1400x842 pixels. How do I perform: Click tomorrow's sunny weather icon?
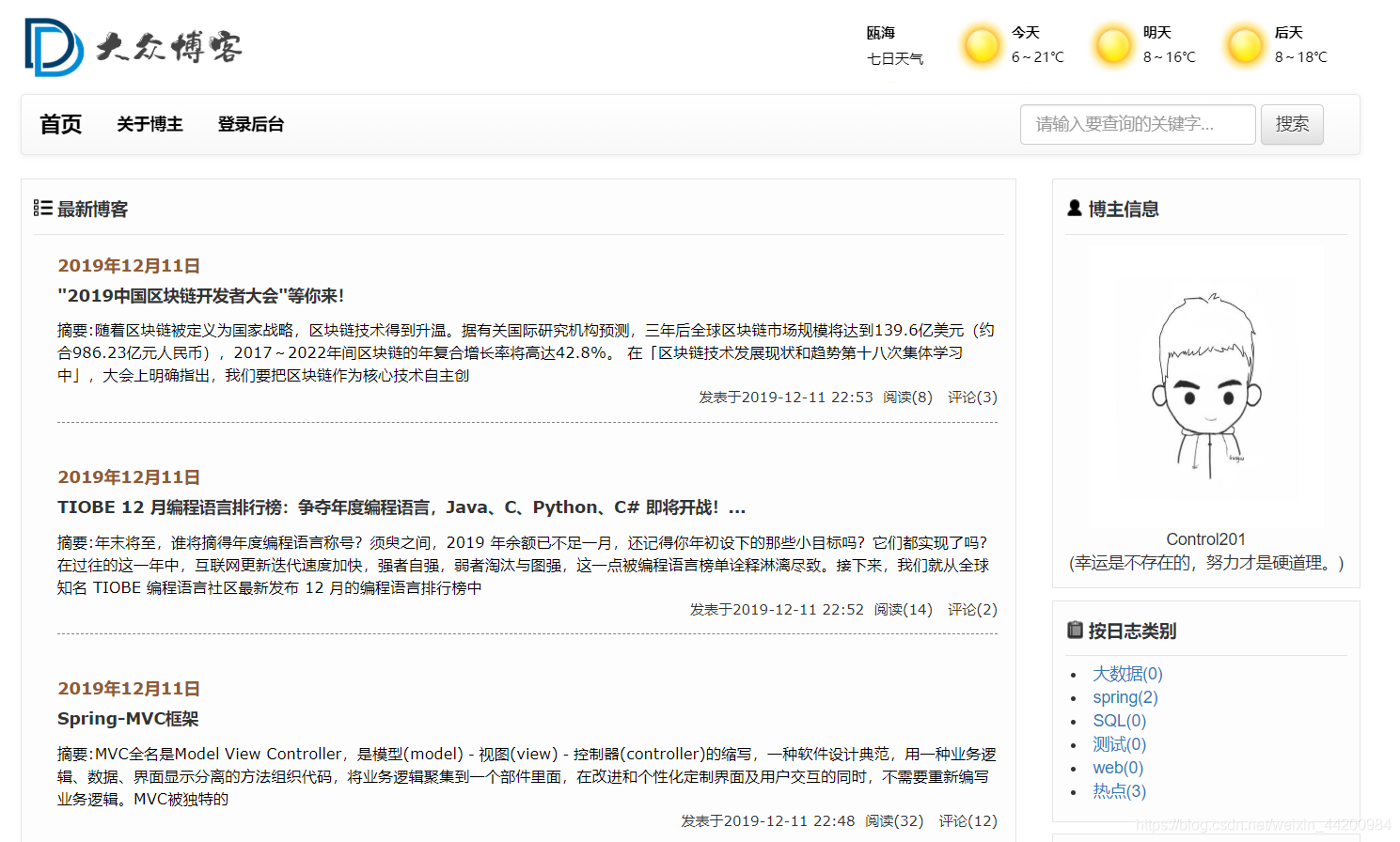1113,45
